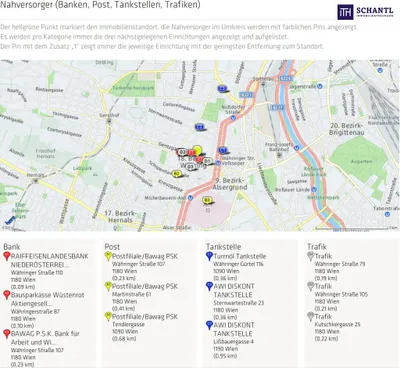Screen dimensions: 400x368
Task: Click the grey pin beside Trafik Währinger Straße 79
Action: (x=311, y=256)
